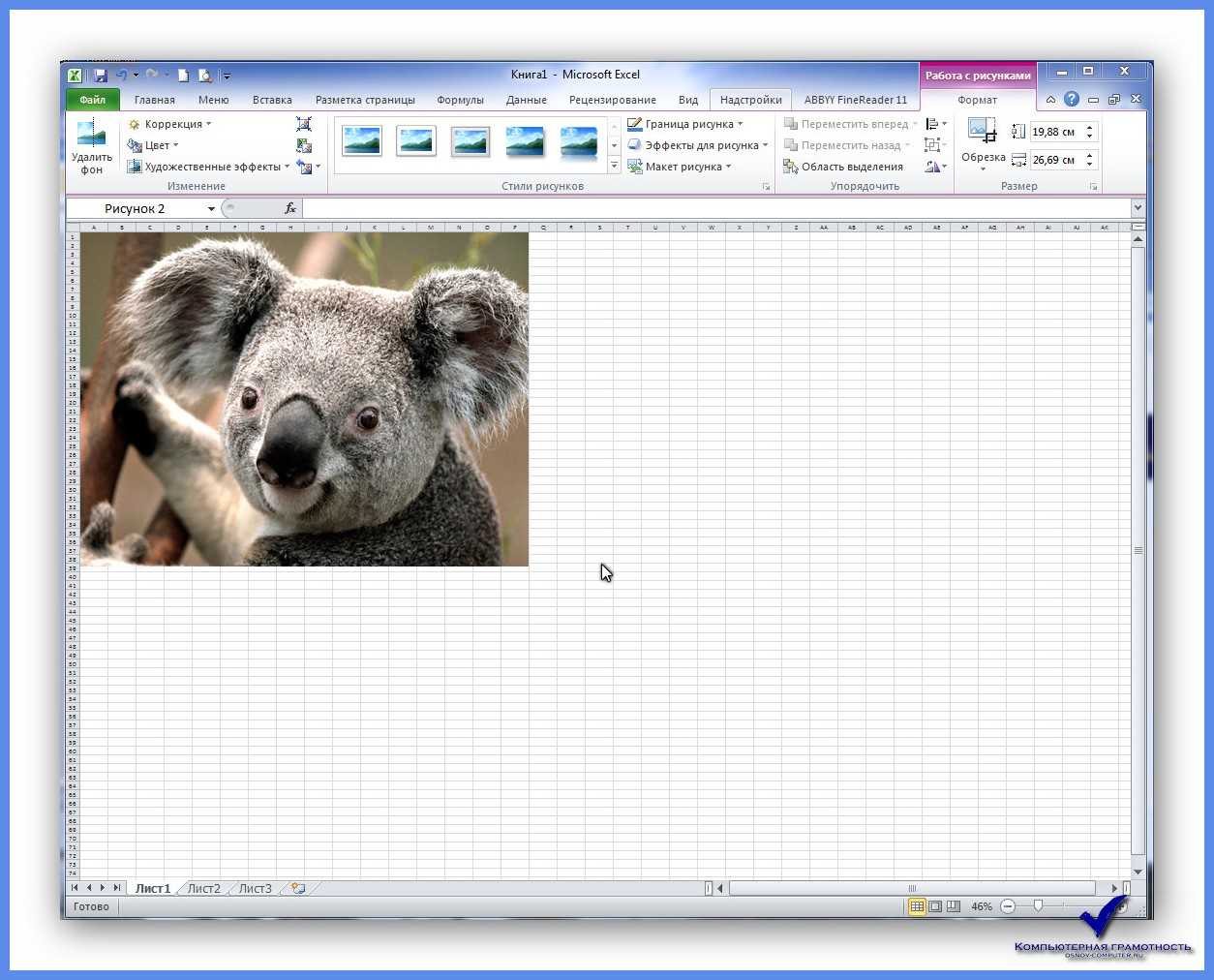This screenshot has width=1214, height=980.
Task: Undo the last action from the toolbar
Action: [121, 75]
